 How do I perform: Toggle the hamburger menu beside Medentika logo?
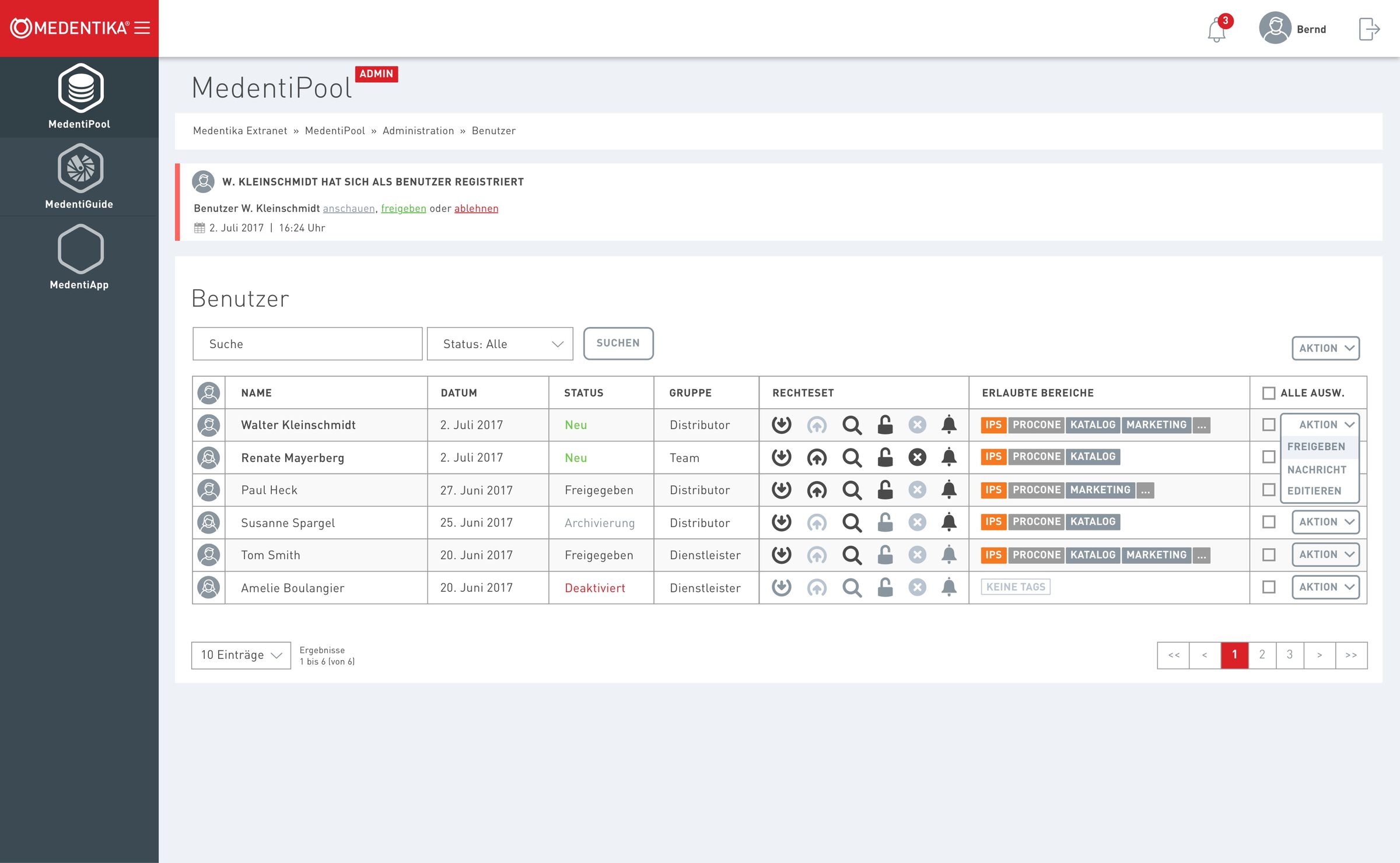pos(142,28)
